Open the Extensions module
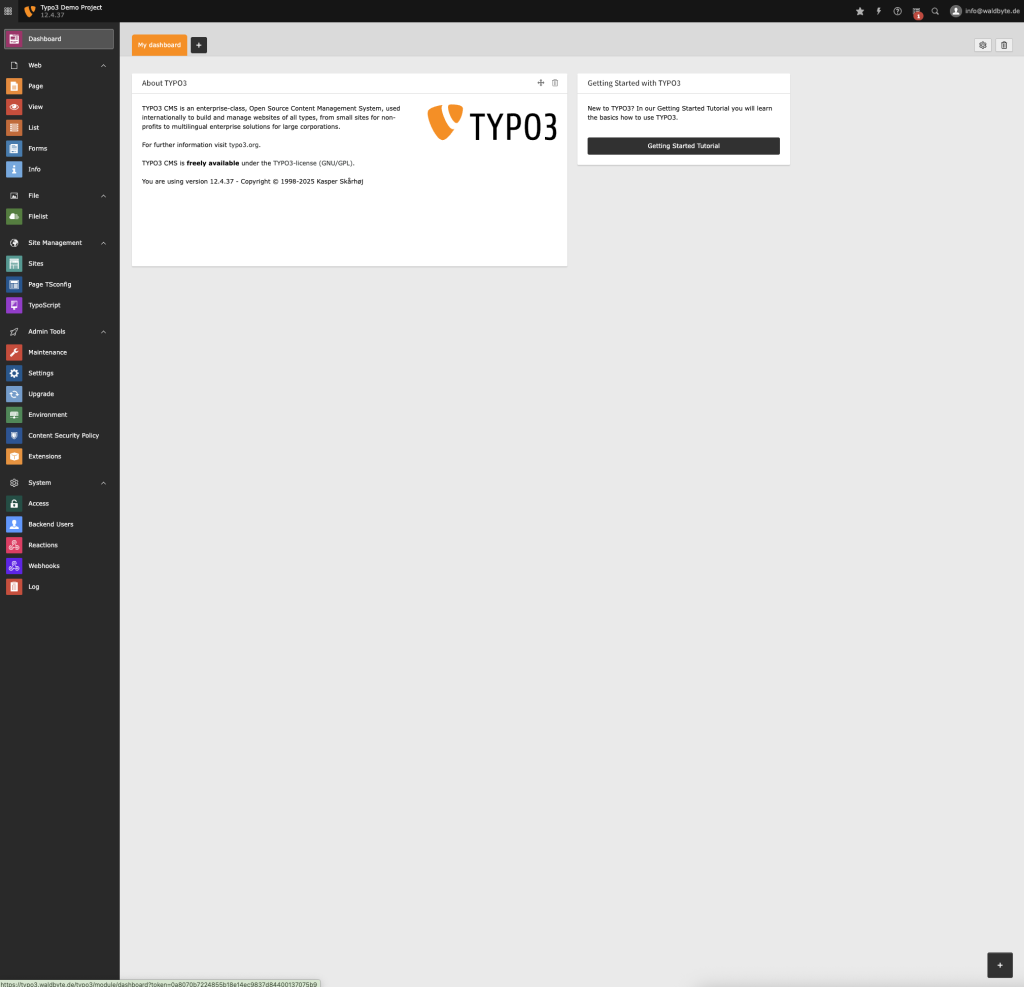Image resolution: width=1024 pixels, height=987 pixels. coord(44,456)
